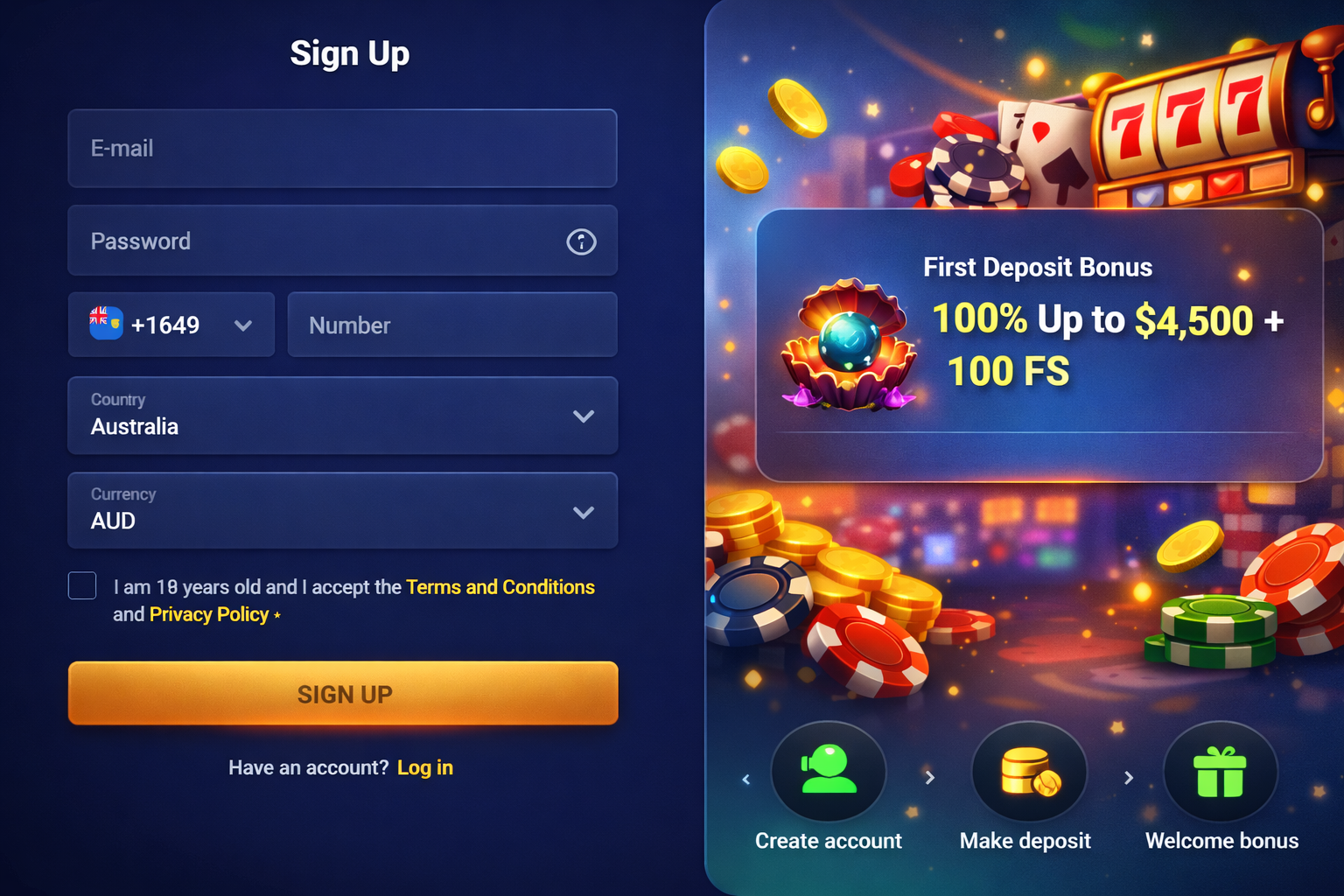Click the pearl shell bonus image
The image size is (1344, 896).
click(x=849, y=345)
